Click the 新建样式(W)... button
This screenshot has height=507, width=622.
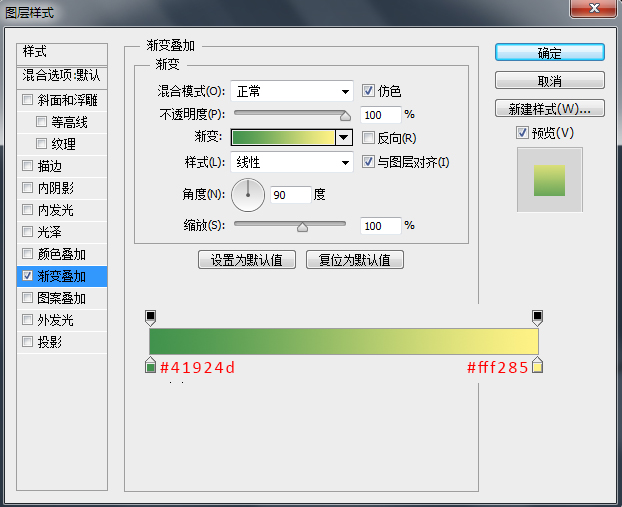549,108
